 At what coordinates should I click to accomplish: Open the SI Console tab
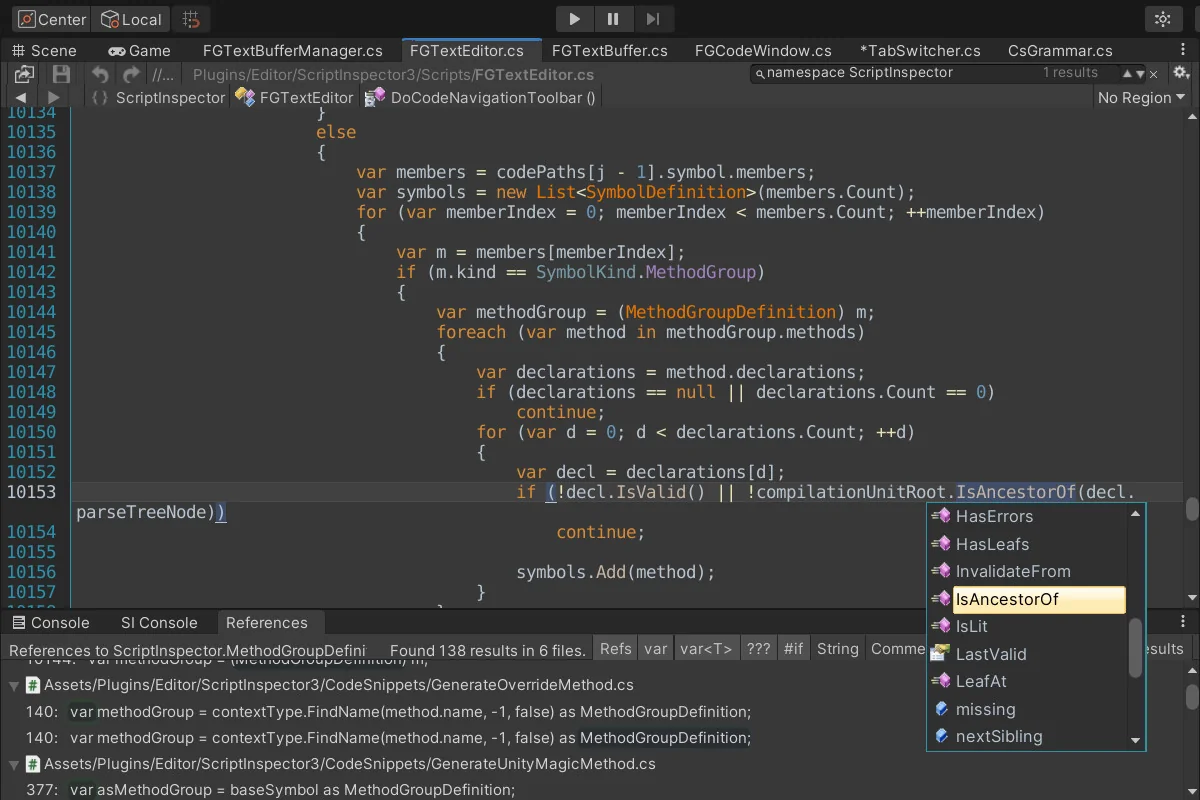pos(159,622)
